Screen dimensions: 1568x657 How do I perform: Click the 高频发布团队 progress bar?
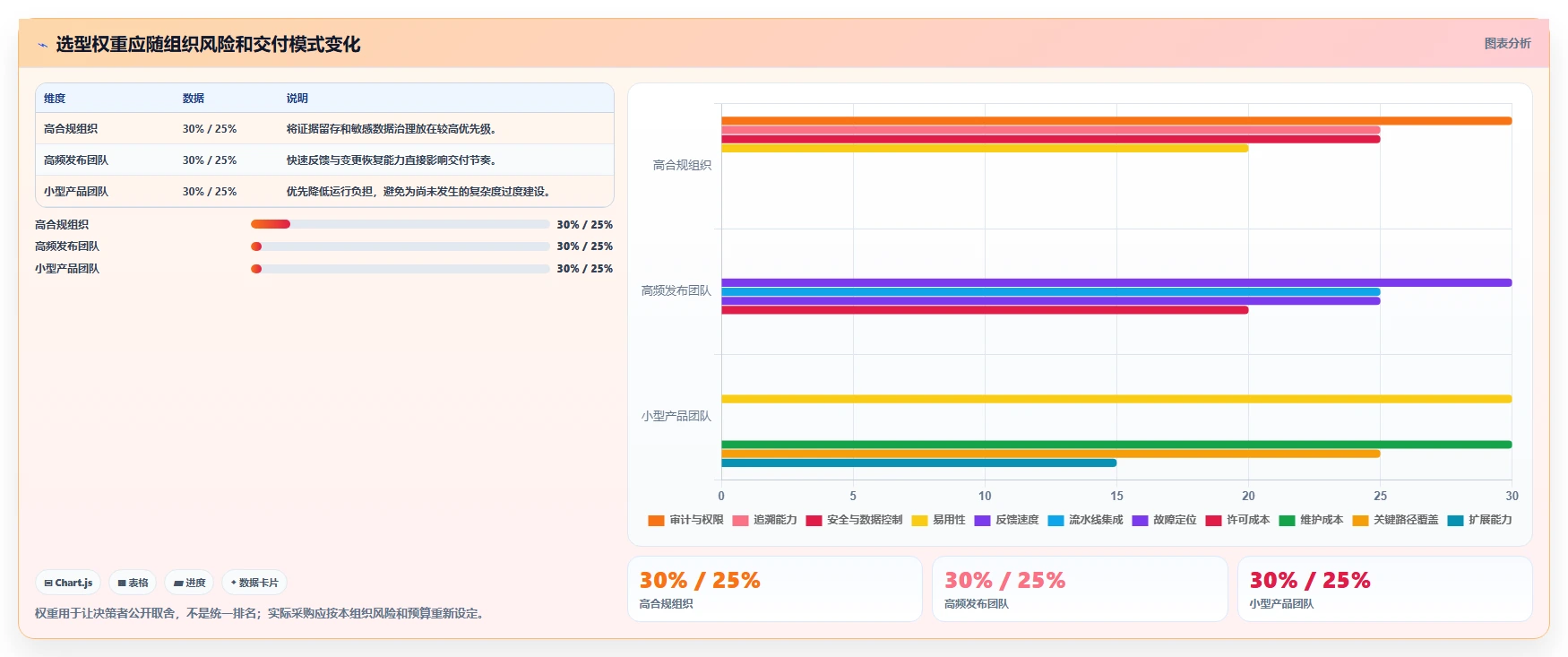pyautogui.click(x=400, y=246)
